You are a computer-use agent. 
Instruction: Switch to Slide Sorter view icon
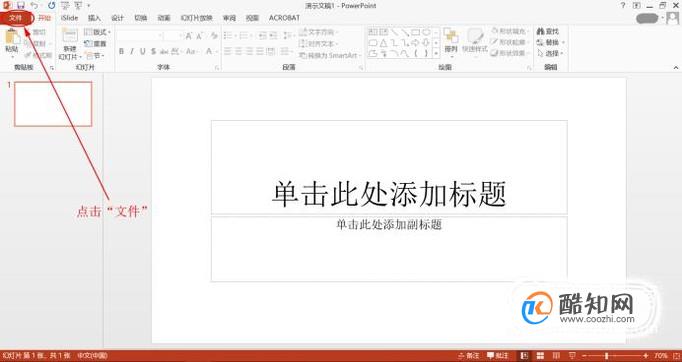coord(541,356)
